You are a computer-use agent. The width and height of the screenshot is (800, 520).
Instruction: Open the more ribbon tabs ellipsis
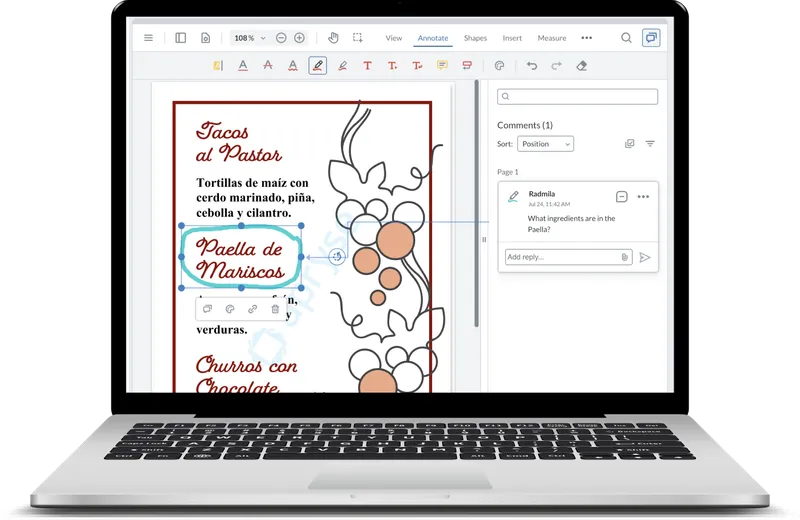click(x=587, y=38)
